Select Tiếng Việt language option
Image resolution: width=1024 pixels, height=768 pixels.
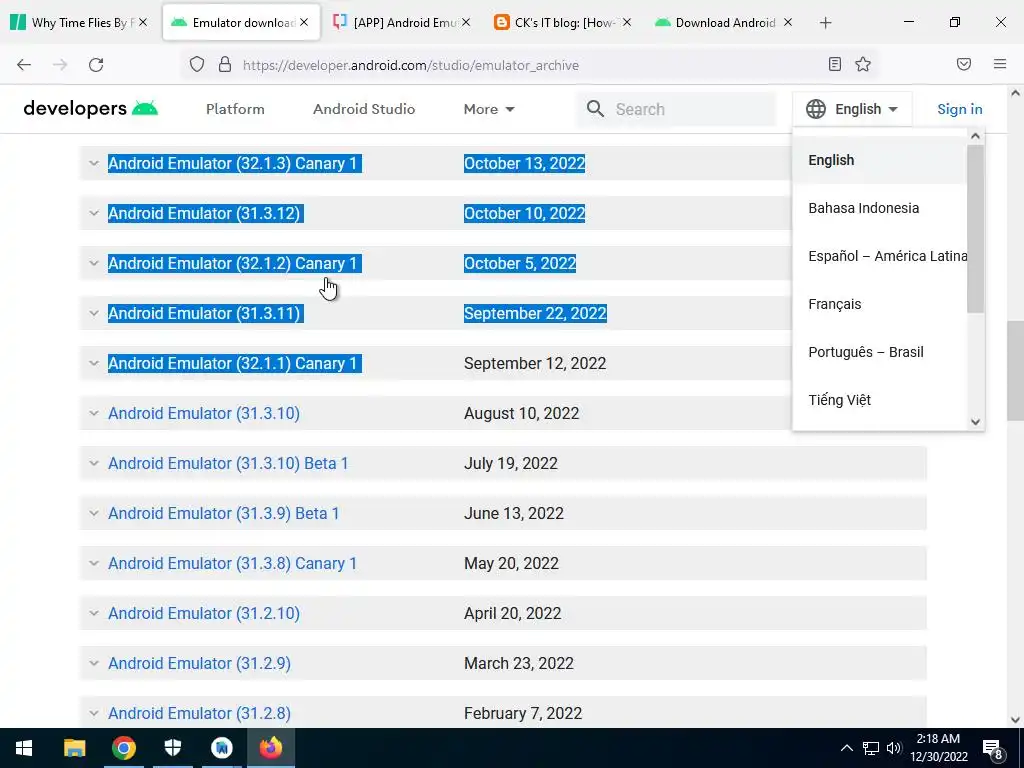(x=879, y=400)
